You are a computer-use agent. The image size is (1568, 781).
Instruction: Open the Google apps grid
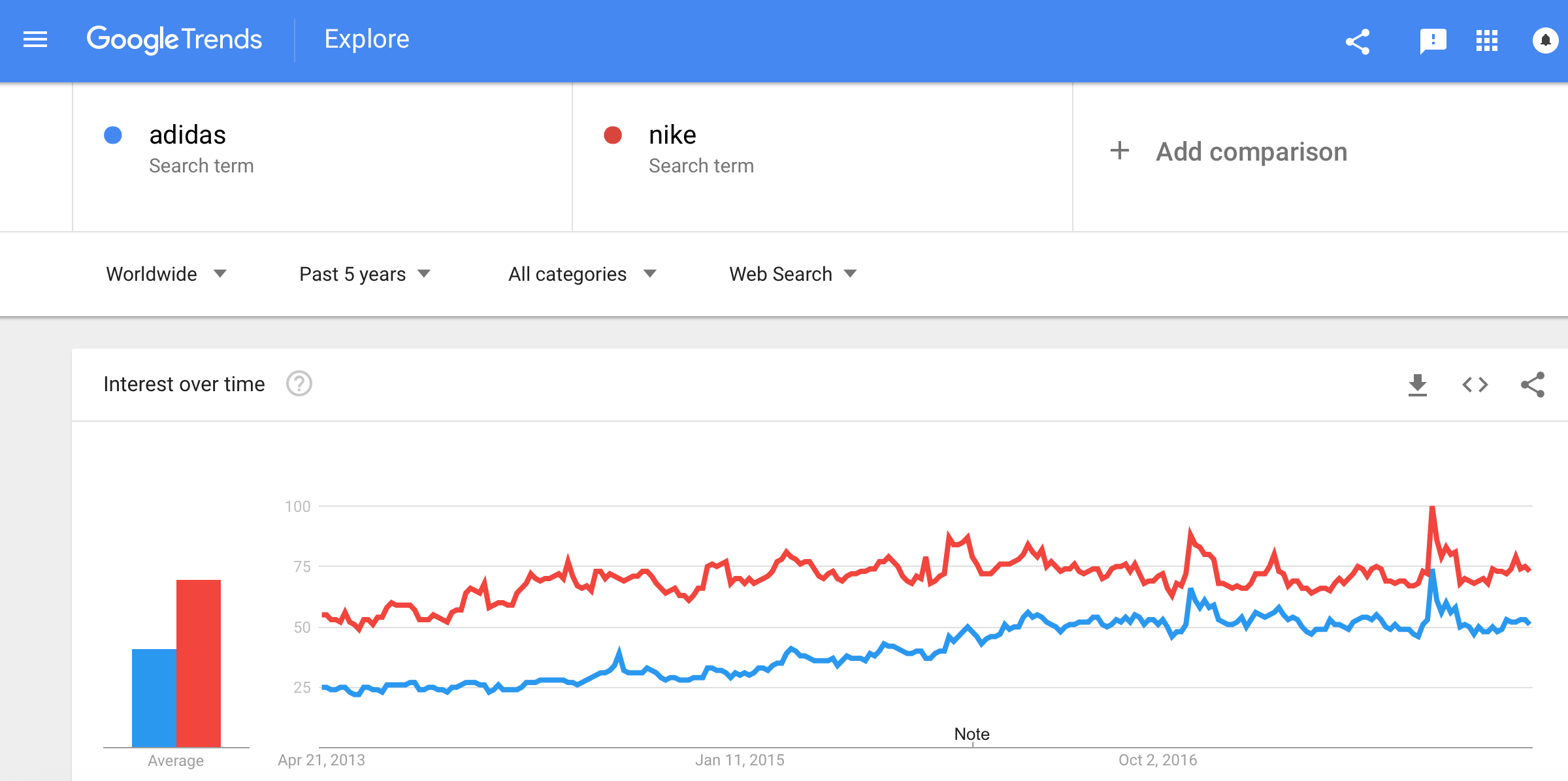tap(1487, 40)
